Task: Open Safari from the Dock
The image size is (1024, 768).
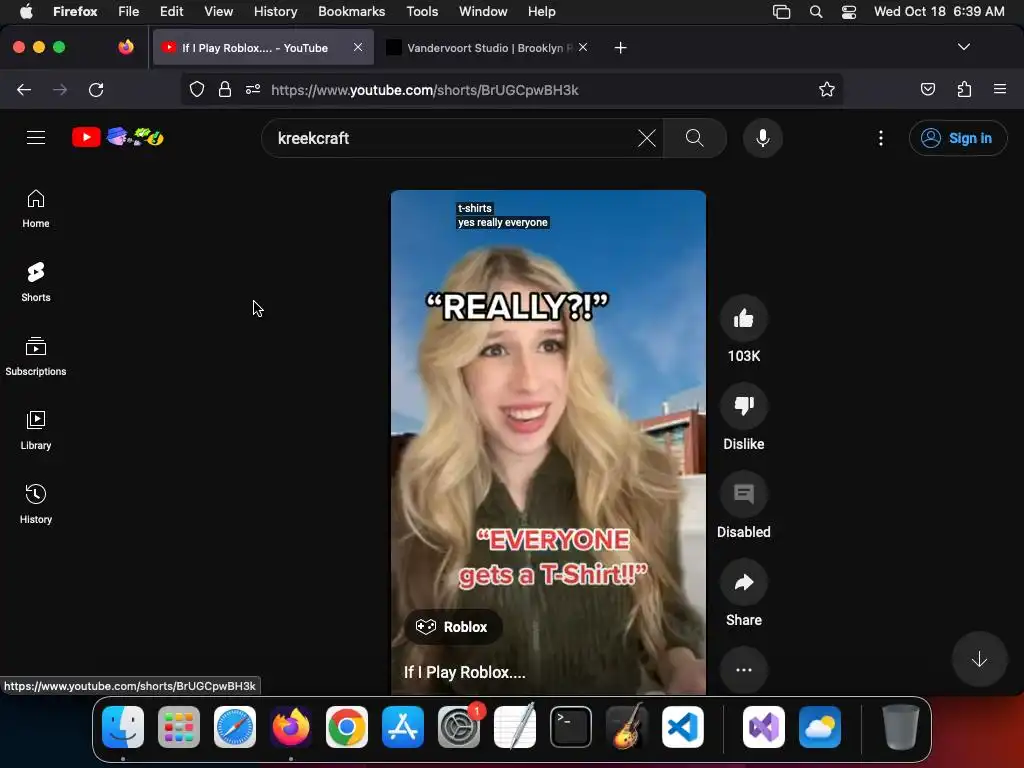Action: pos(235,727)
